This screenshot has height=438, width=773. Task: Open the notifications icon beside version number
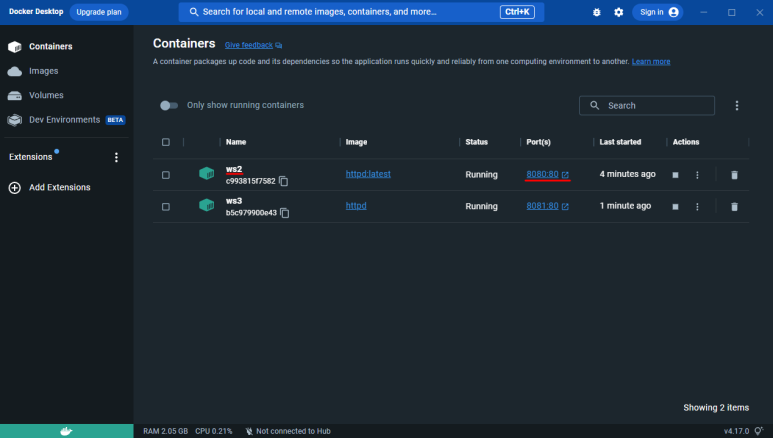[759, 431]
